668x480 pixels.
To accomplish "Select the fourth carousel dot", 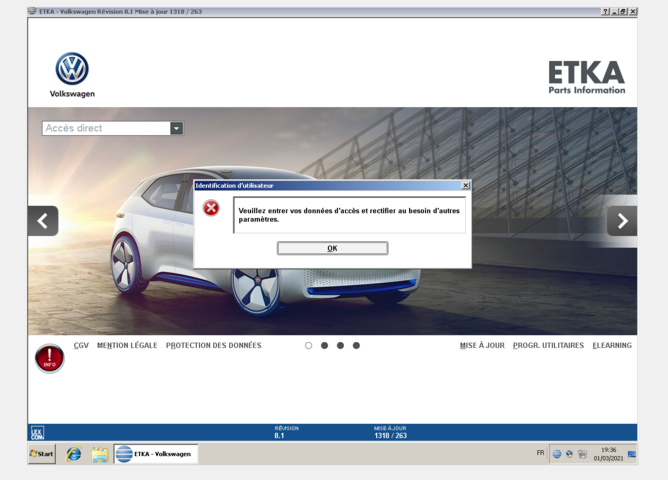I will [356, 345].
